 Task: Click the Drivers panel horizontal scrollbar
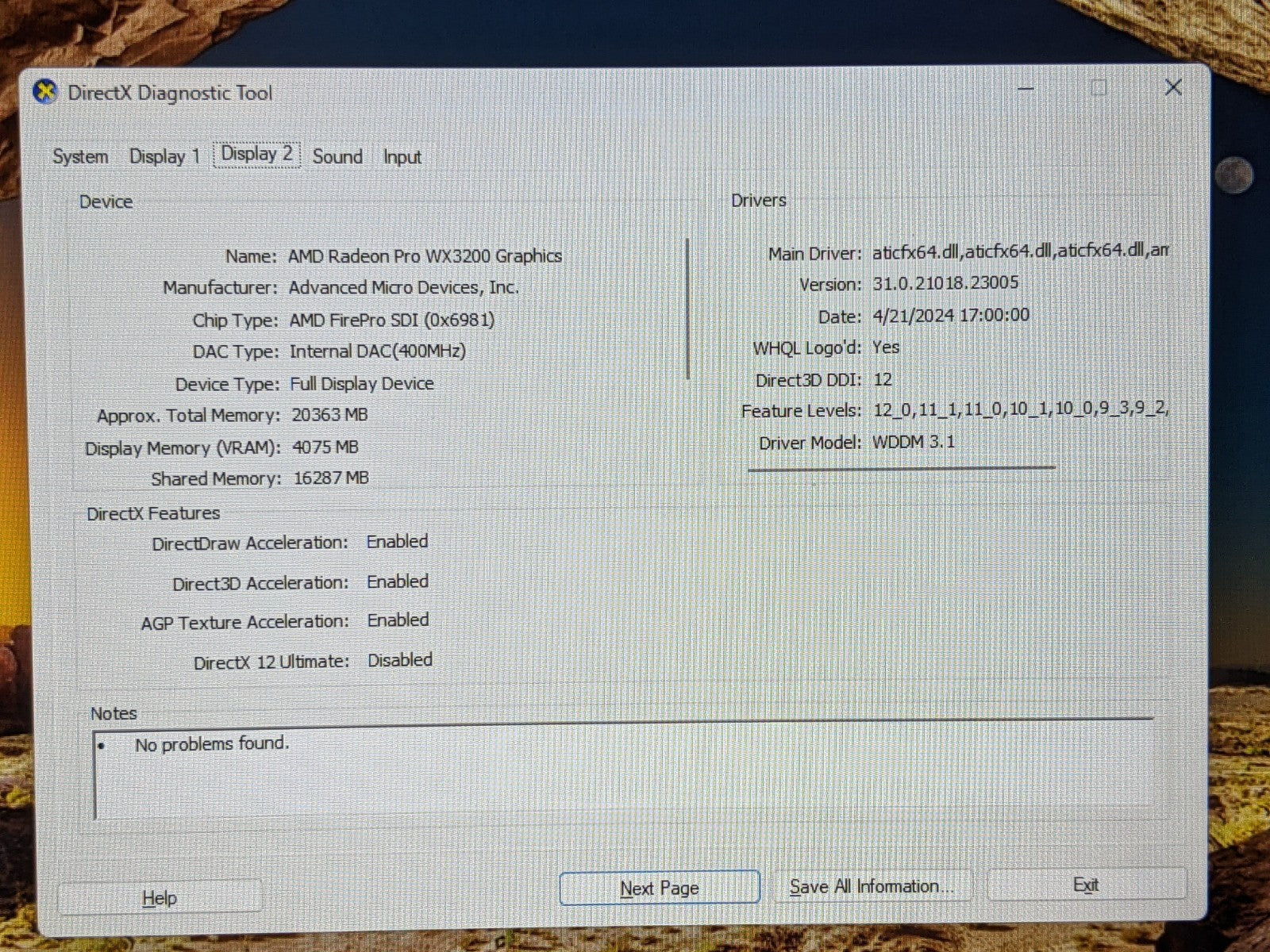(901, 468)
